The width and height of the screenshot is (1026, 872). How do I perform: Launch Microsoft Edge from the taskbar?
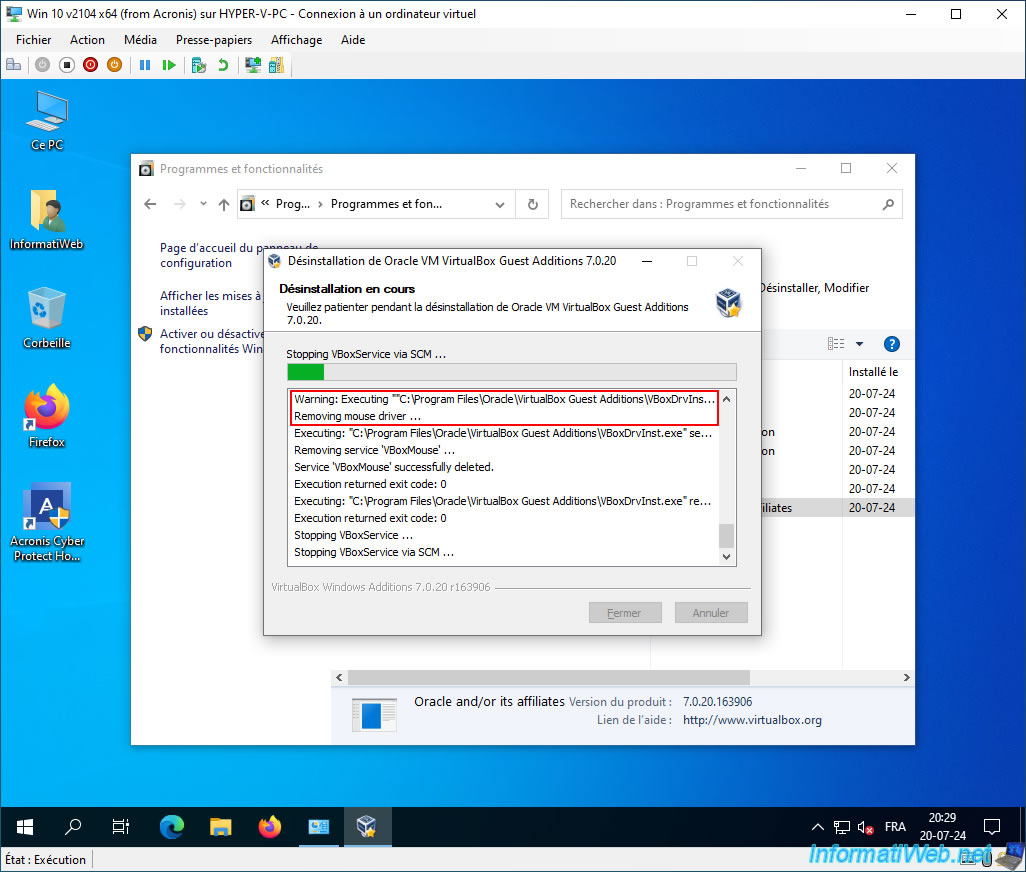click(172, 827)
